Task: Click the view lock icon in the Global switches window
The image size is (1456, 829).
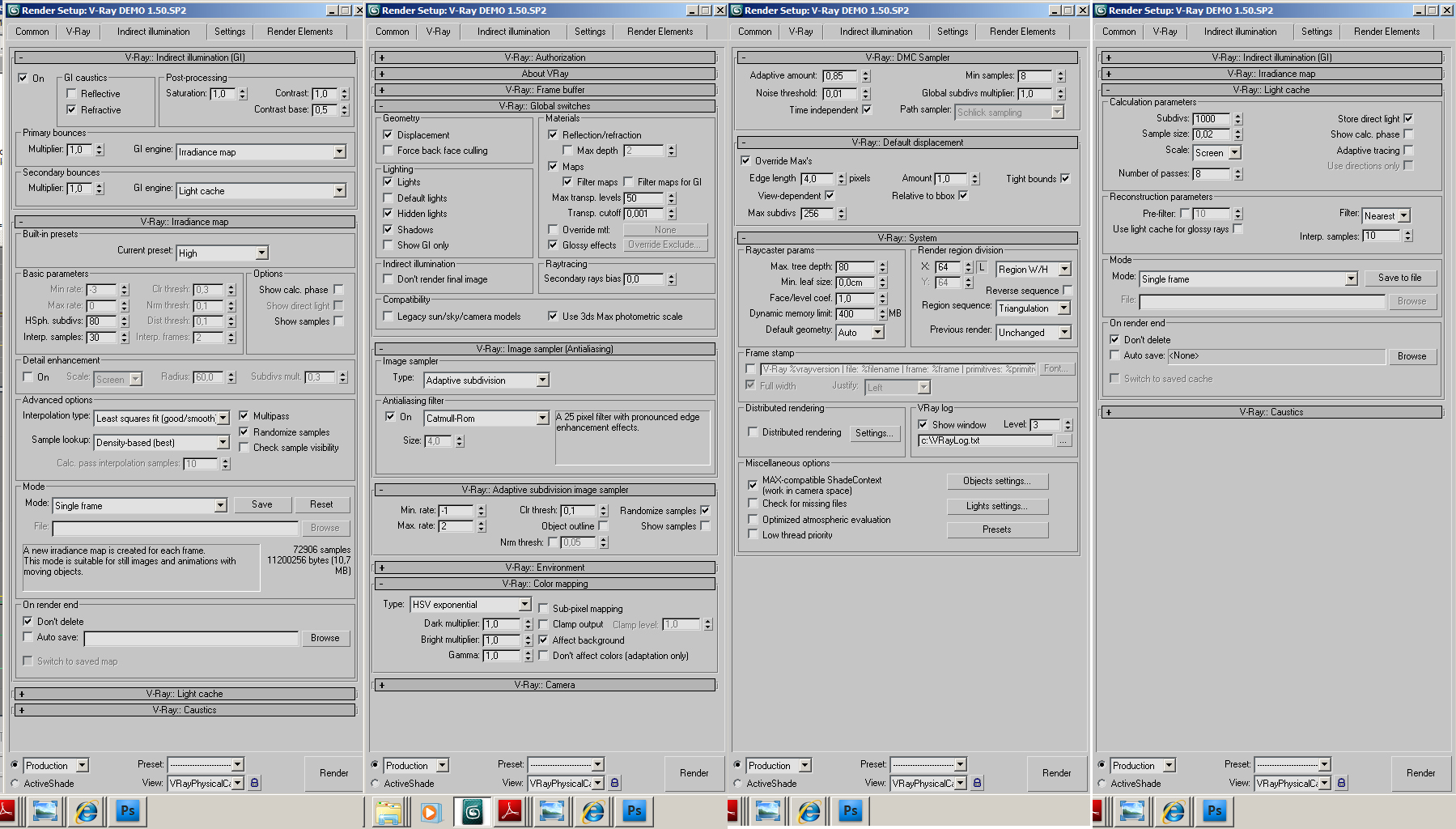Action: coord(615,783)
